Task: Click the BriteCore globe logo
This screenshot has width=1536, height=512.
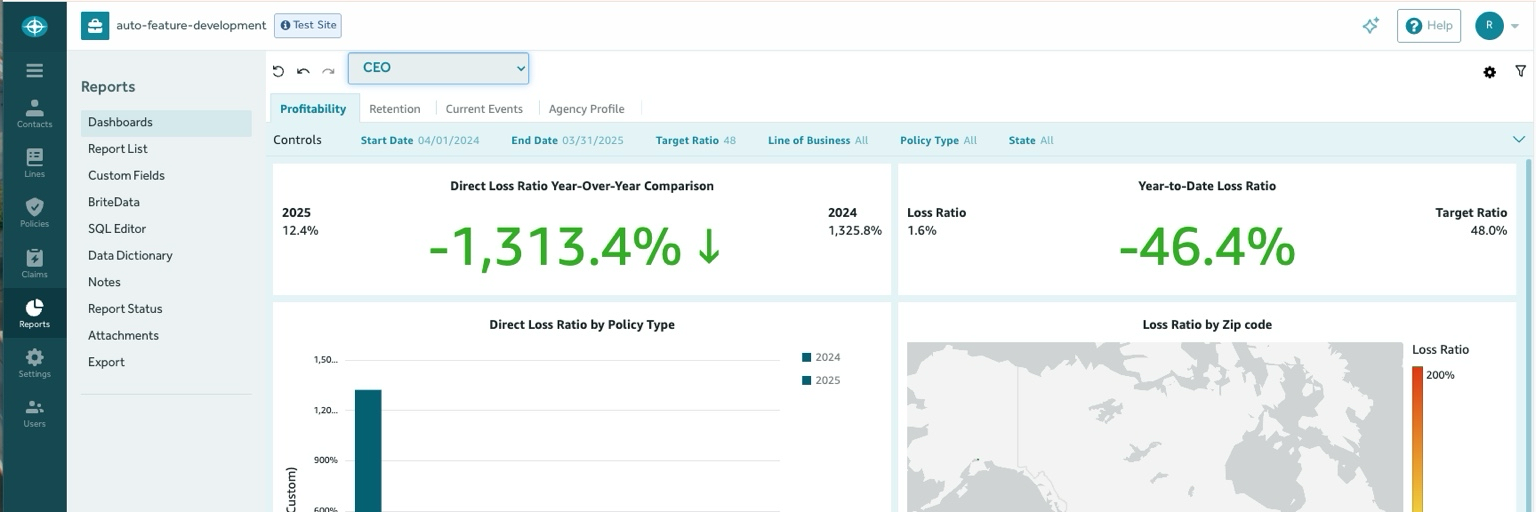Action: (x=34, y=26)
